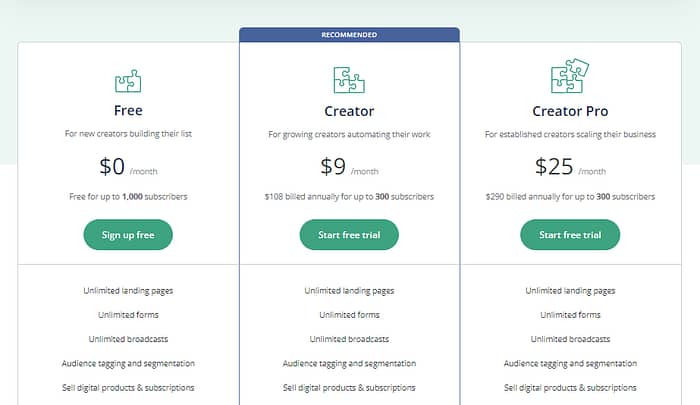Click the $25 /month price
The image size is (700, 405).
[x=570, y=167]
